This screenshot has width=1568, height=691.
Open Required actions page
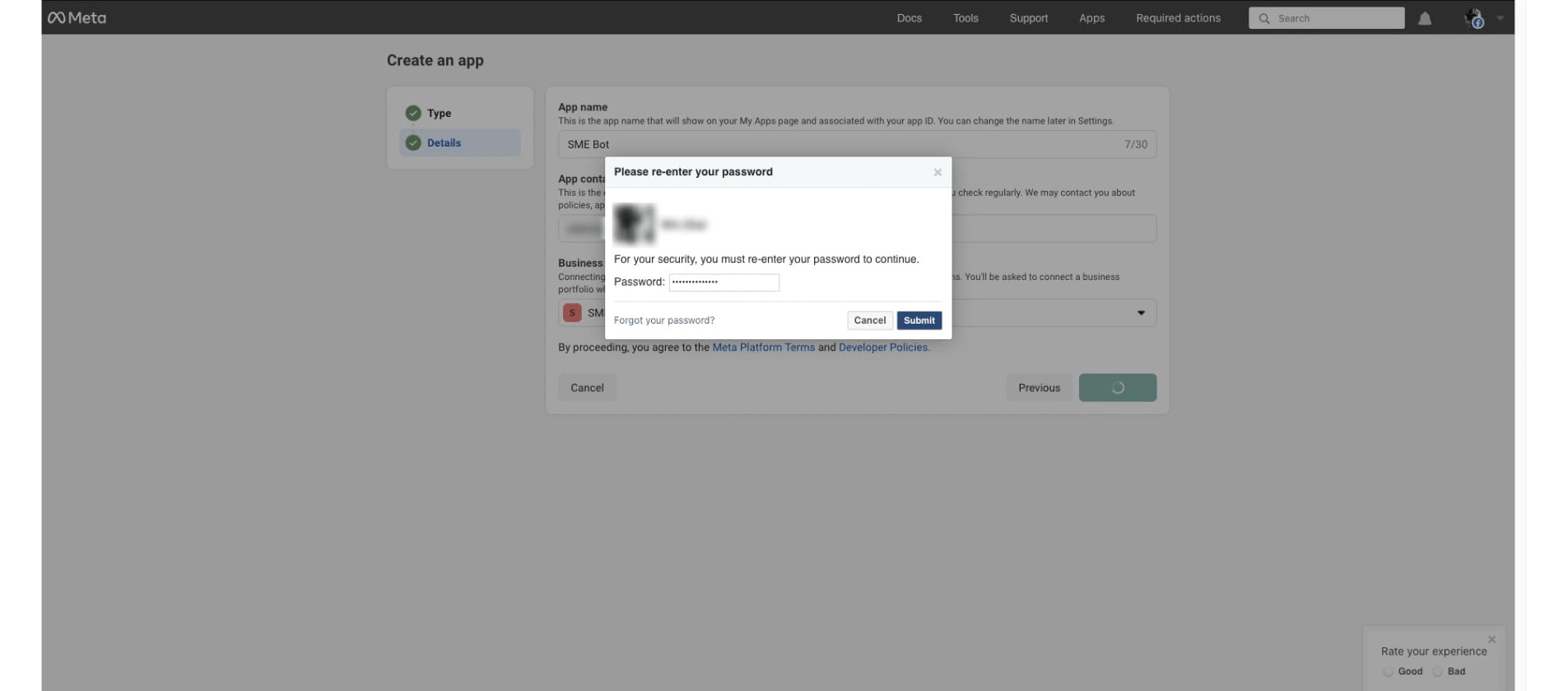[x=1178, y=18]
